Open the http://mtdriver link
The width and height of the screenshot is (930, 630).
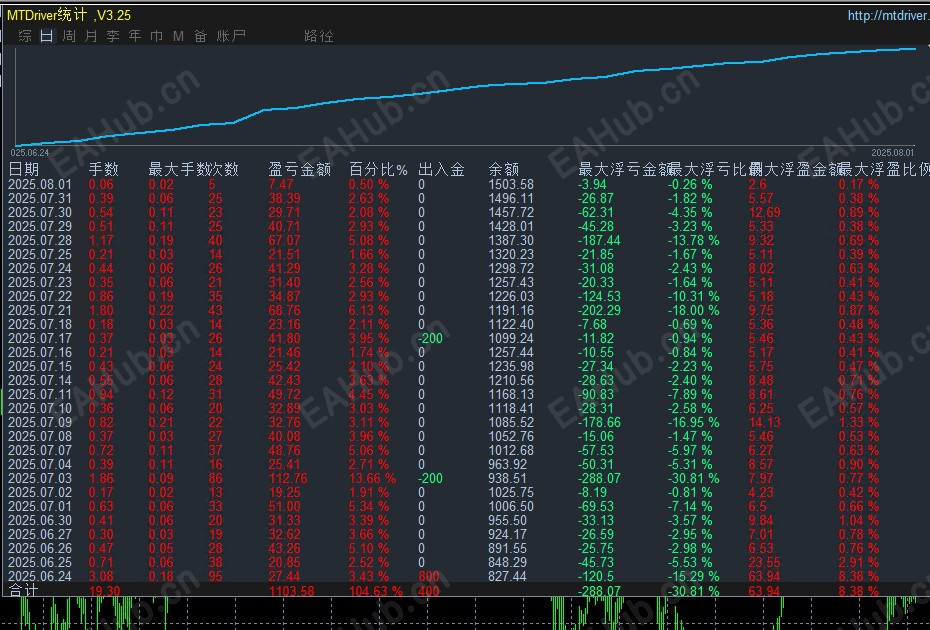pos(888,15)
